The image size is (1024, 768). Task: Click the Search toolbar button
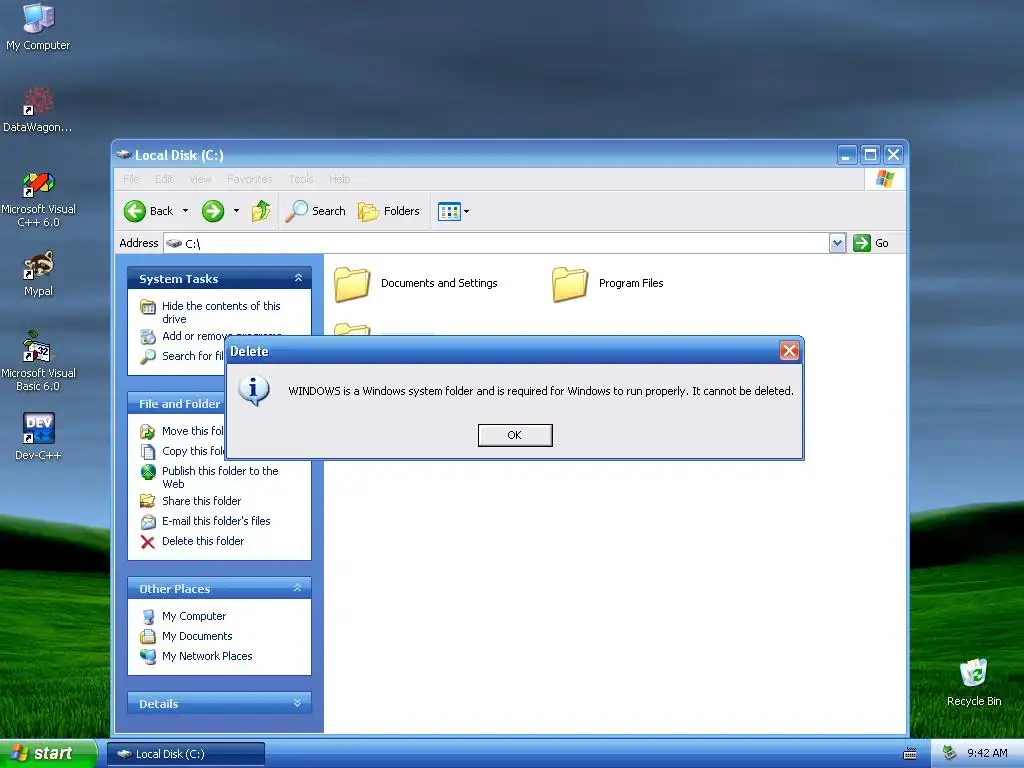click(315, 211)
